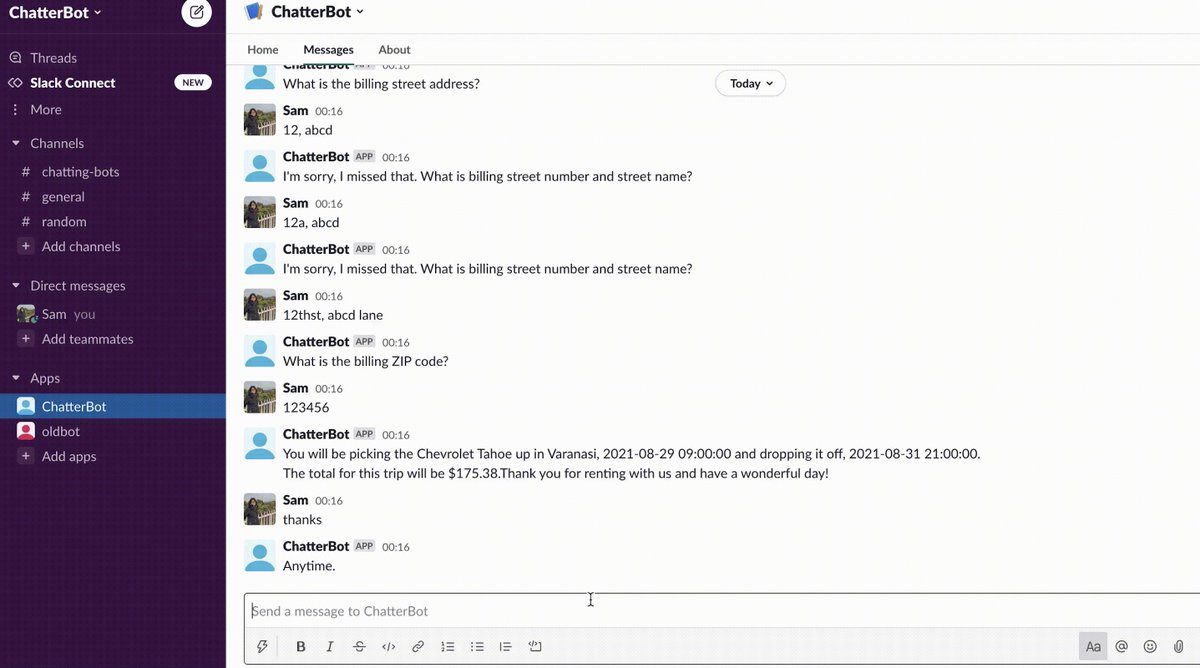
Task: Toggle inline code formatting
Action: coord(389,647)
